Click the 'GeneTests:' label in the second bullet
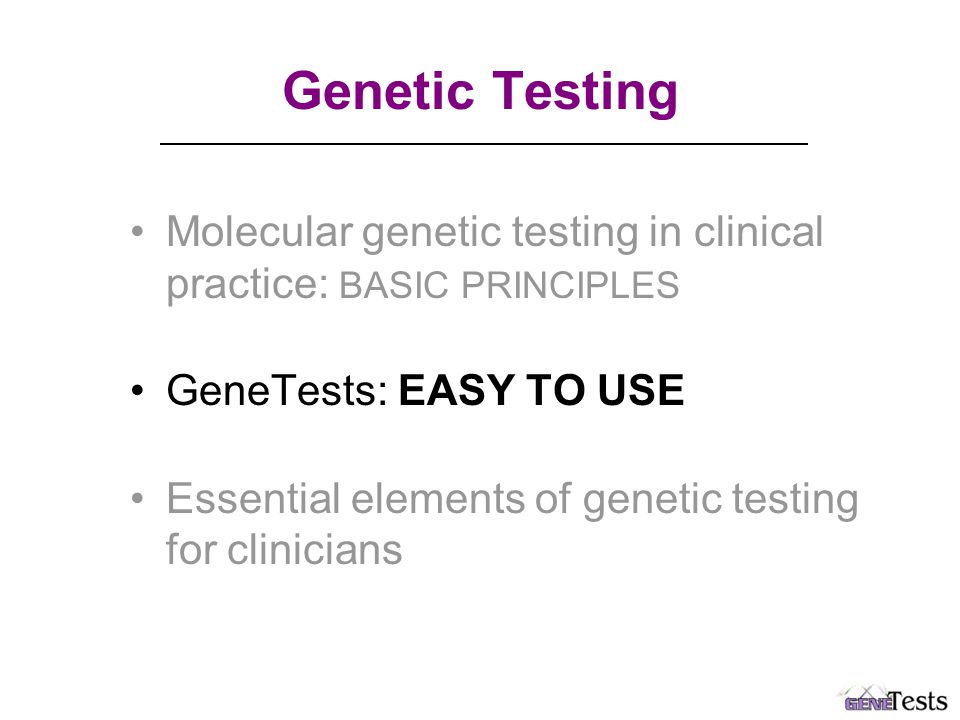 [x=277, y=390]
